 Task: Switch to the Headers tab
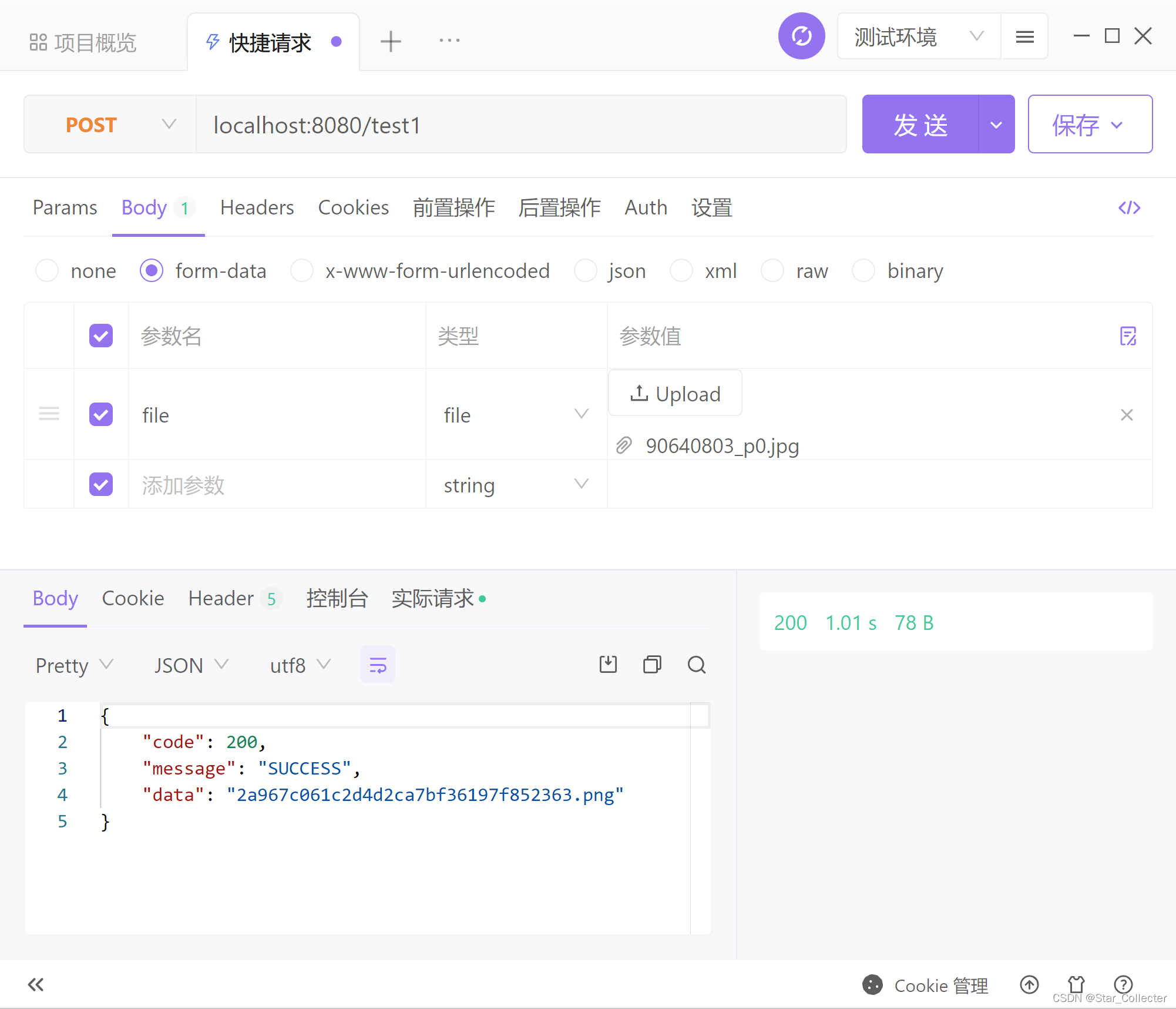click(256, 208)
